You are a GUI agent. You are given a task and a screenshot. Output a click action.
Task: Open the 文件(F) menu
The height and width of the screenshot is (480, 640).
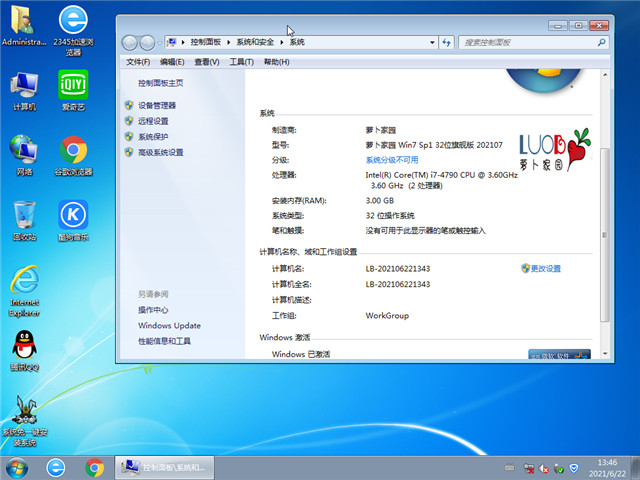click(138, 62)
